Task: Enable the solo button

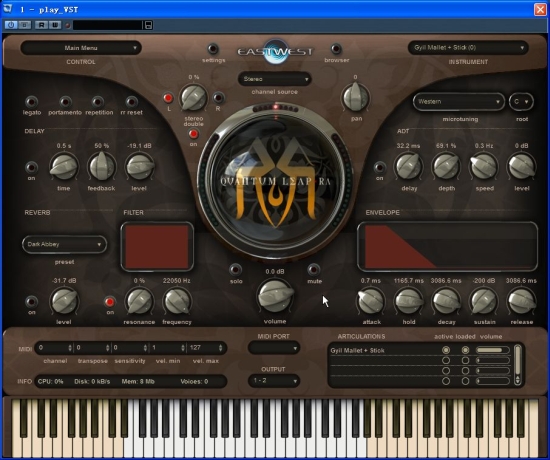Action: tap(235, 269)
